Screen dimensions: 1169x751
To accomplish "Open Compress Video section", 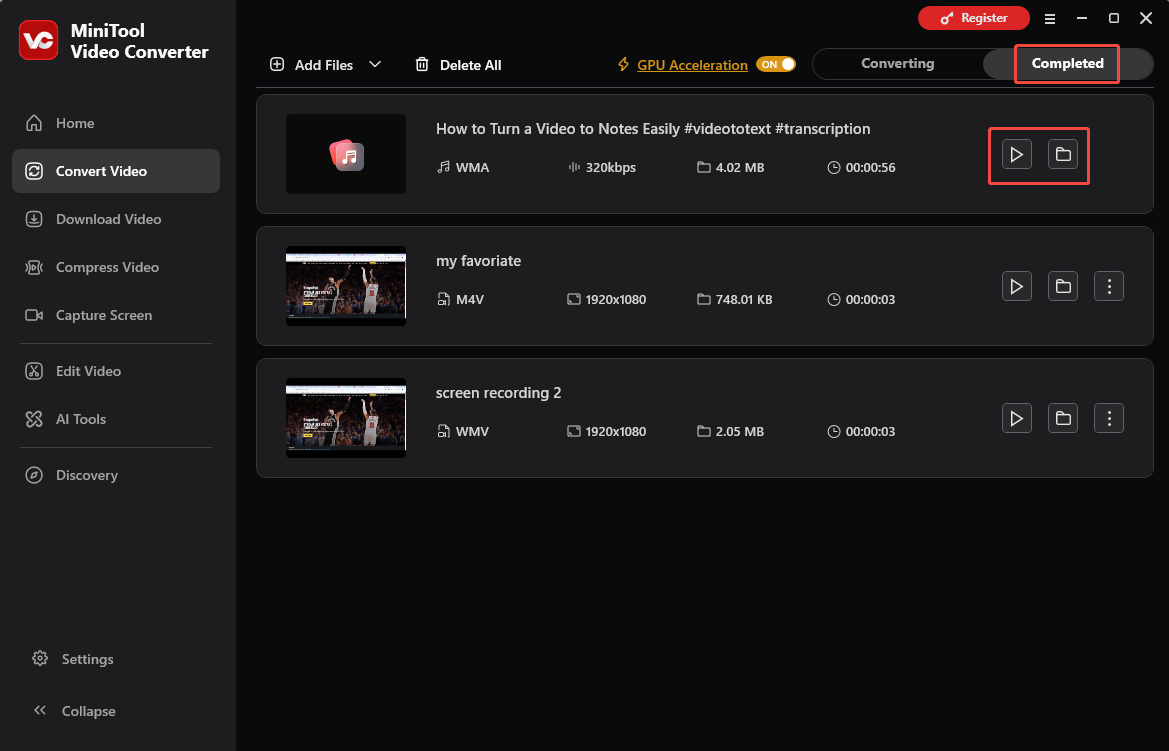I will click(x=116, y=267).
